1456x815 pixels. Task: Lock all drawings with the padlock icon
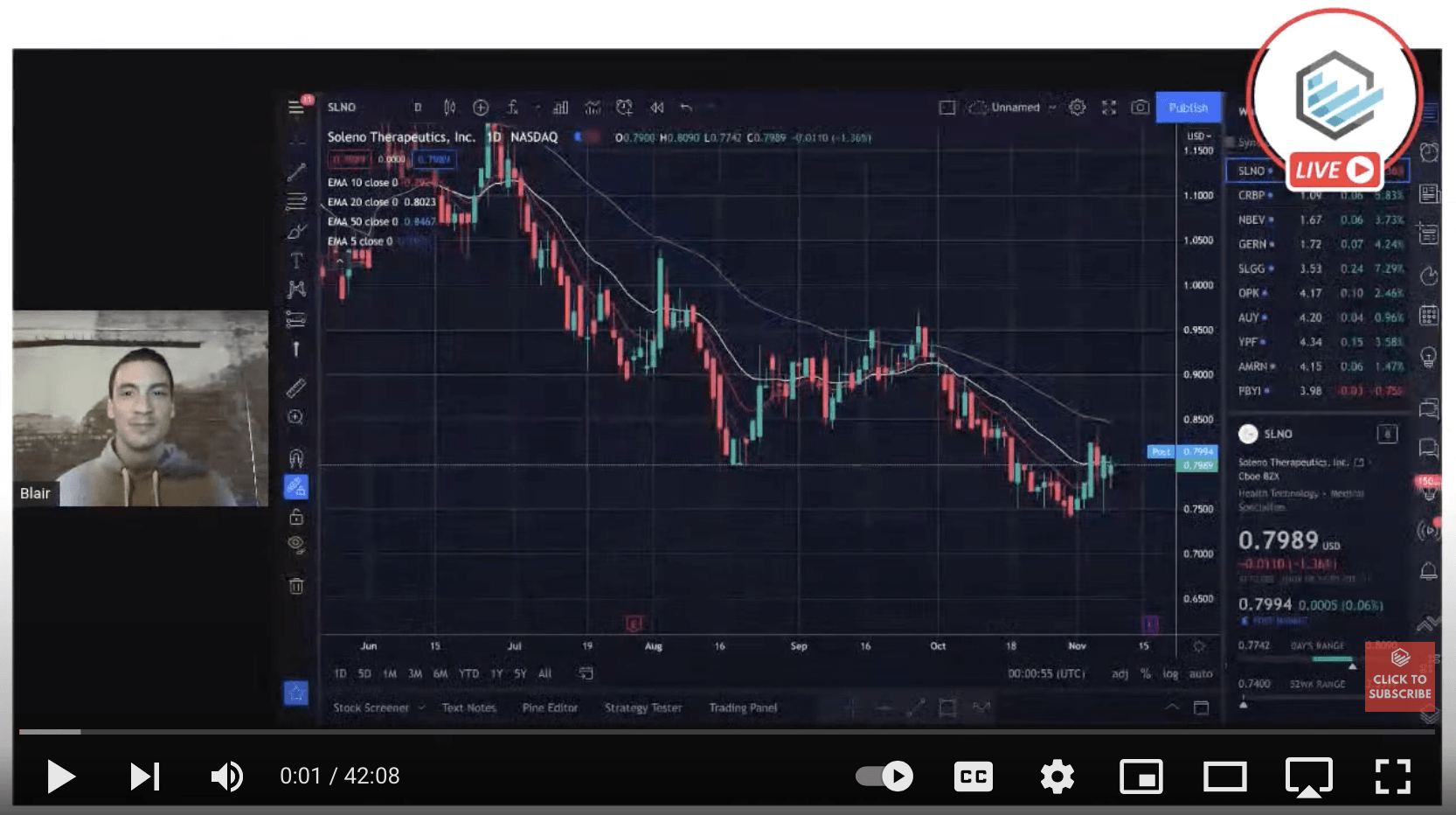pos(296,518)
